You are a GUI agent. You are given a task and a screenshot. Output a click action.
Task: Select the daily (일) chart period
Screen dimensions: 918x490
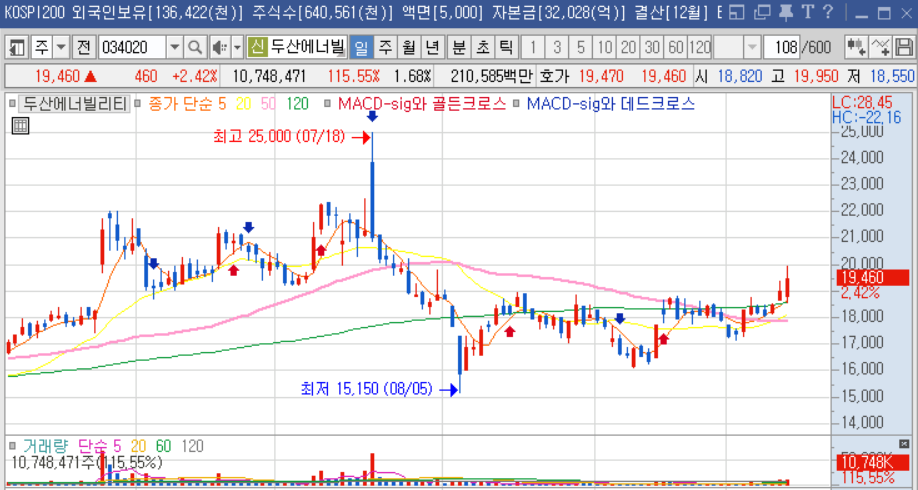360,48
